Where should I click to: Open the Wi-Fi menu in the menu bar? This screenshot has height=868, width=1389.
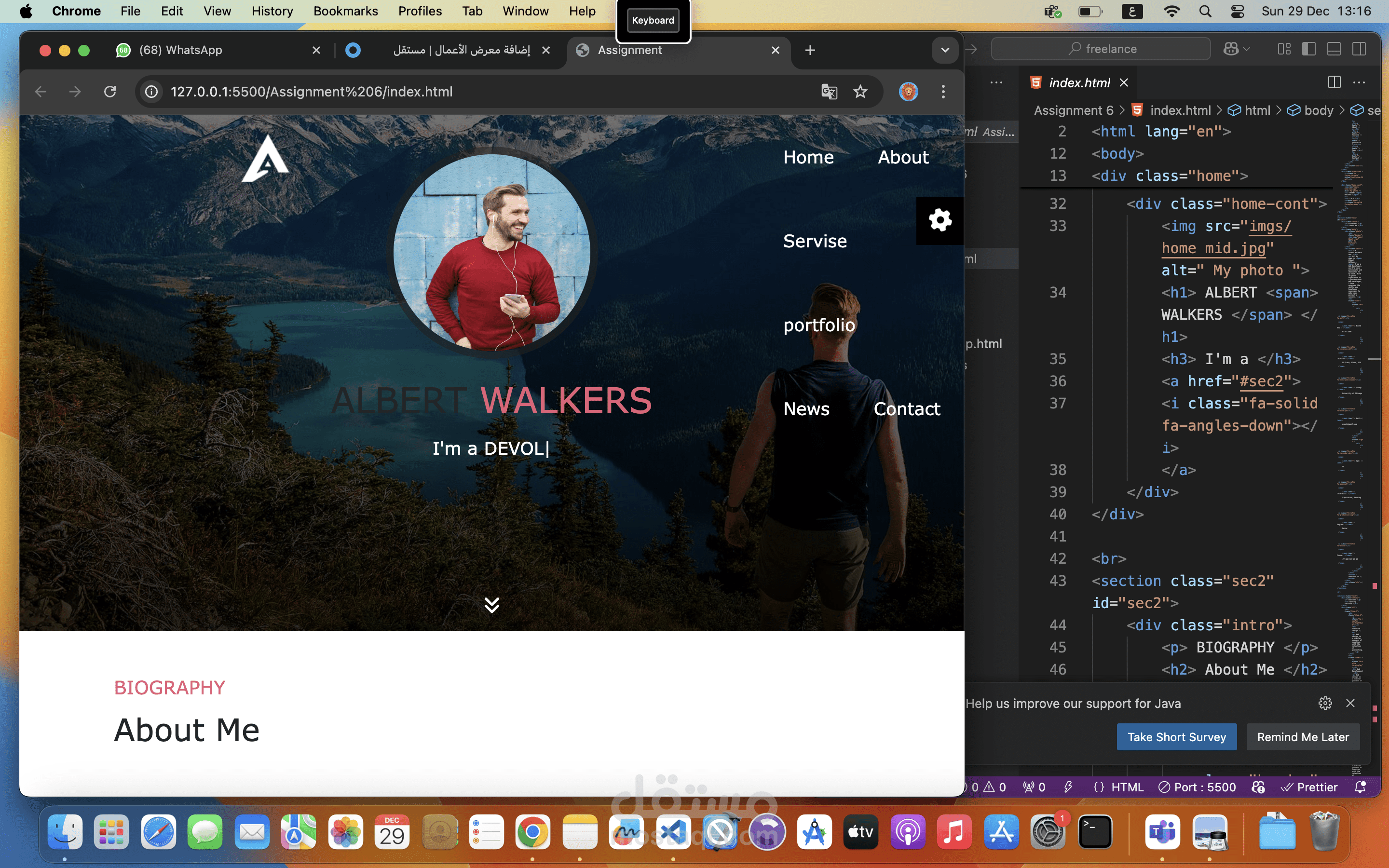[1171, 12]
